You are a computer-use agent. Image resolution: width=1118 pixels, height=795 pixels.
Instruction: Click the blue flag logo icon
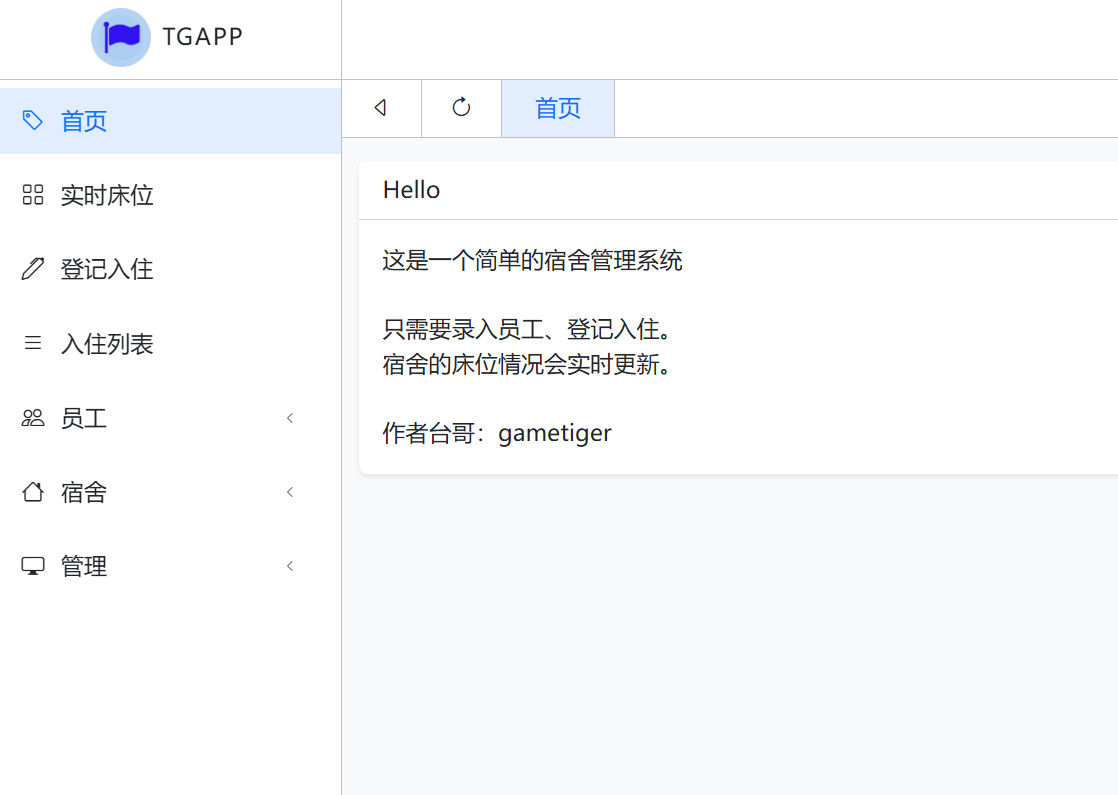coord(120,37)
